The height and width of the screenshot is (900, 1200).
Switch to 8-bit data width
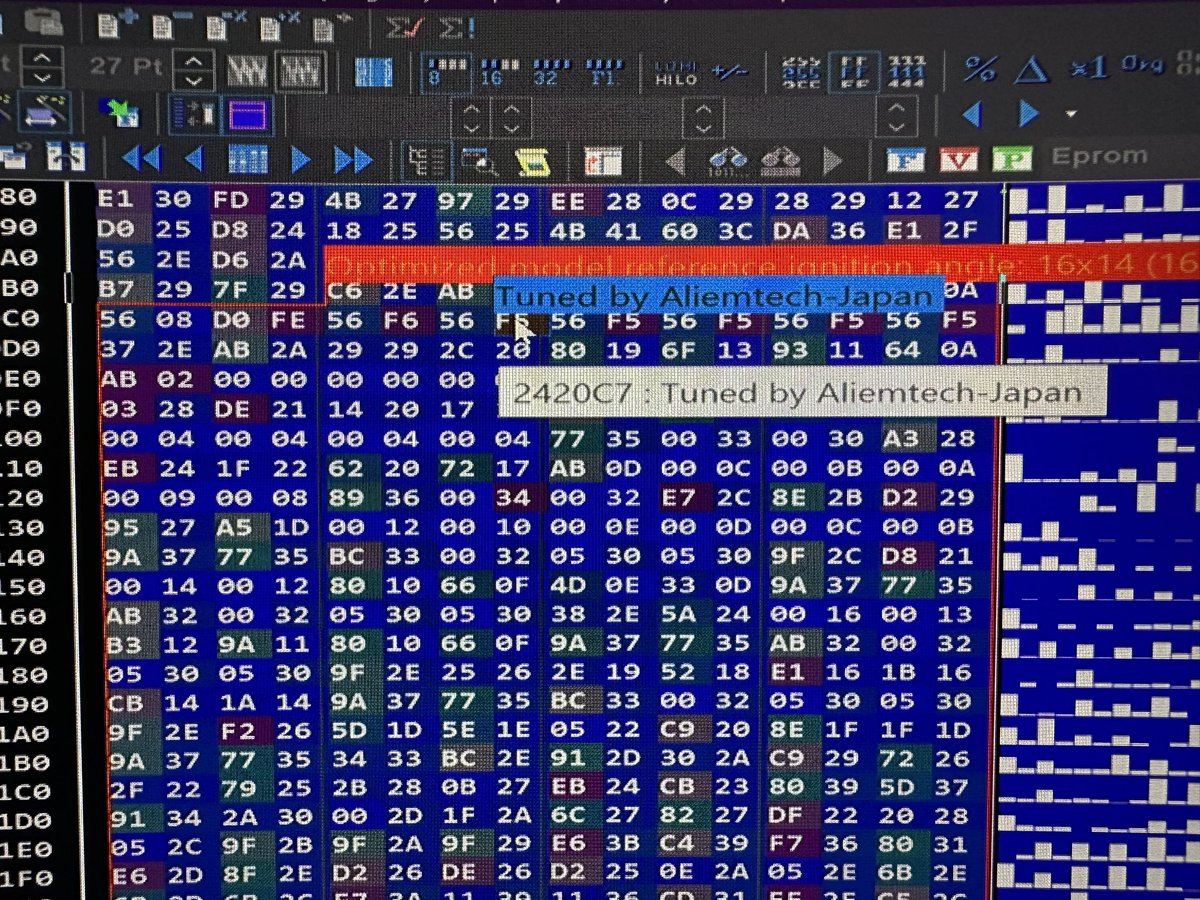445,71
